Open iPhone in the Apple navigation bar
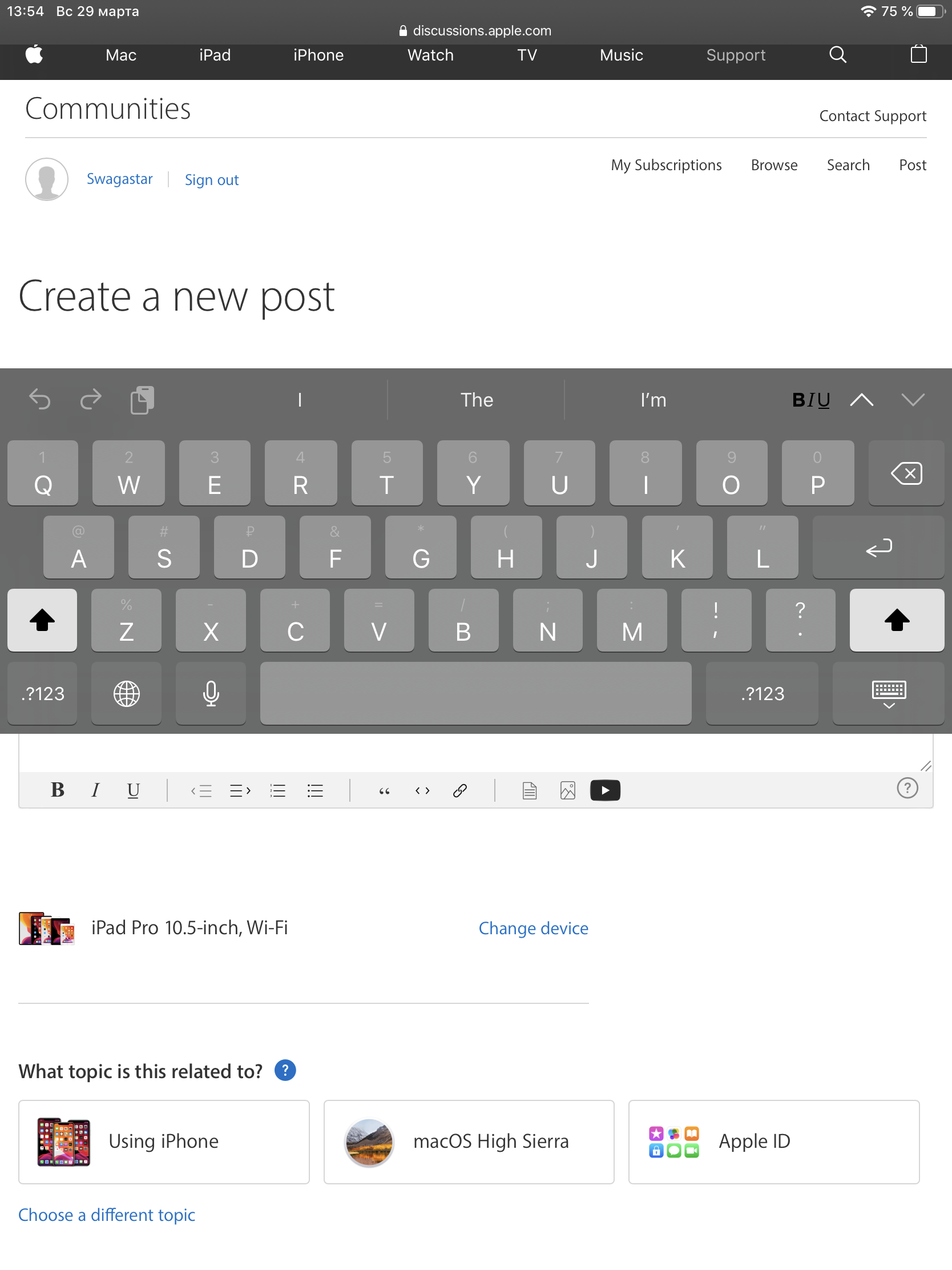952x1270 pixels. point(318,55)
